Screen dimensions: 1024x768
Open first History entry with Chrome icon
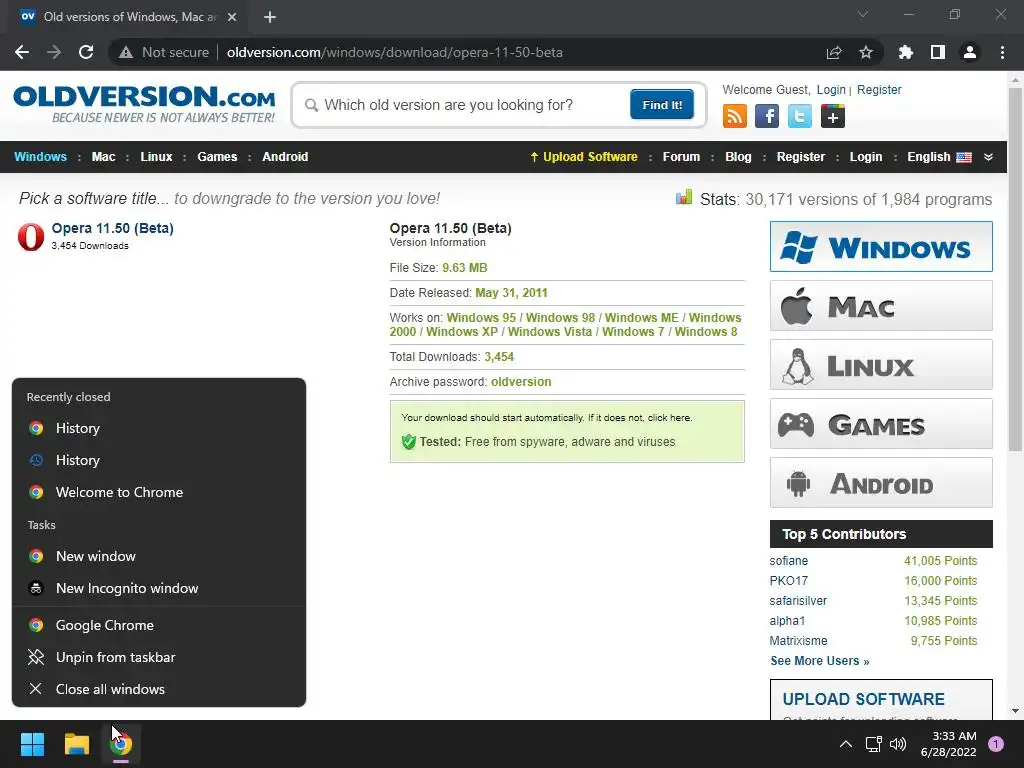coord(159,428)
